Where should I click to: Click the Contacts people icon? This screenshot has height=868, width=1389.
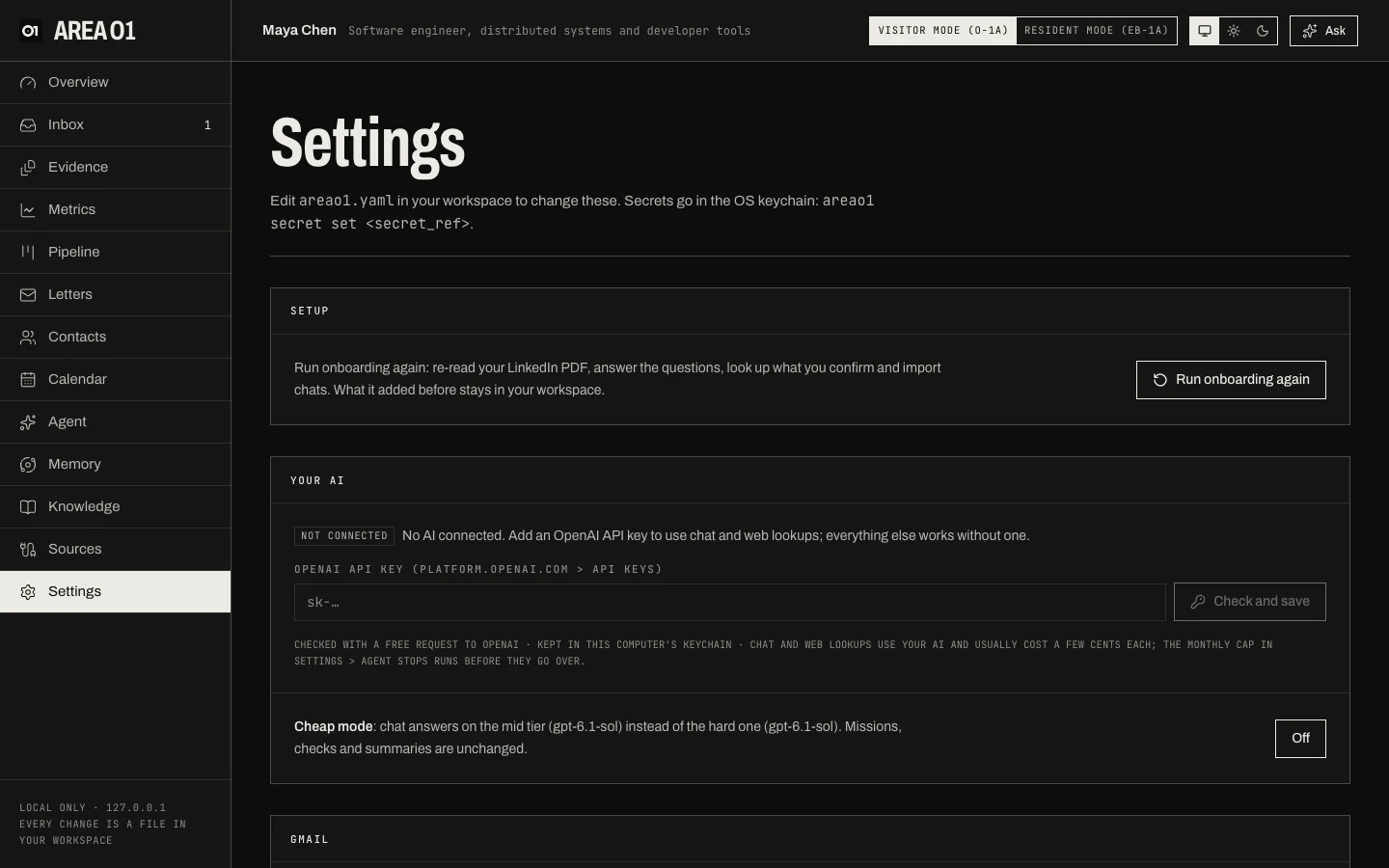tap(28, 338)
